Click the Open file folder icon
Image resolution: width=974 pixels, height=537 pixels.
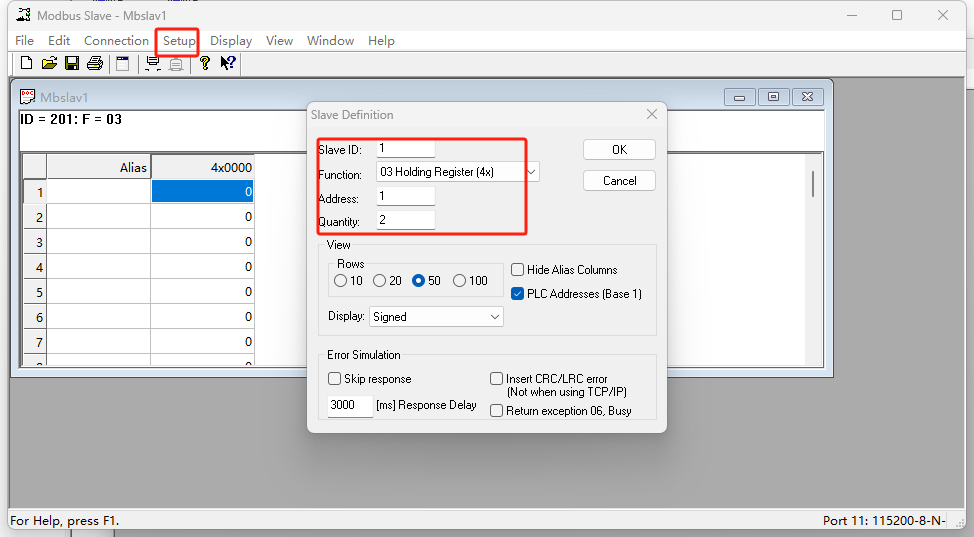click(x=49, y=64)
